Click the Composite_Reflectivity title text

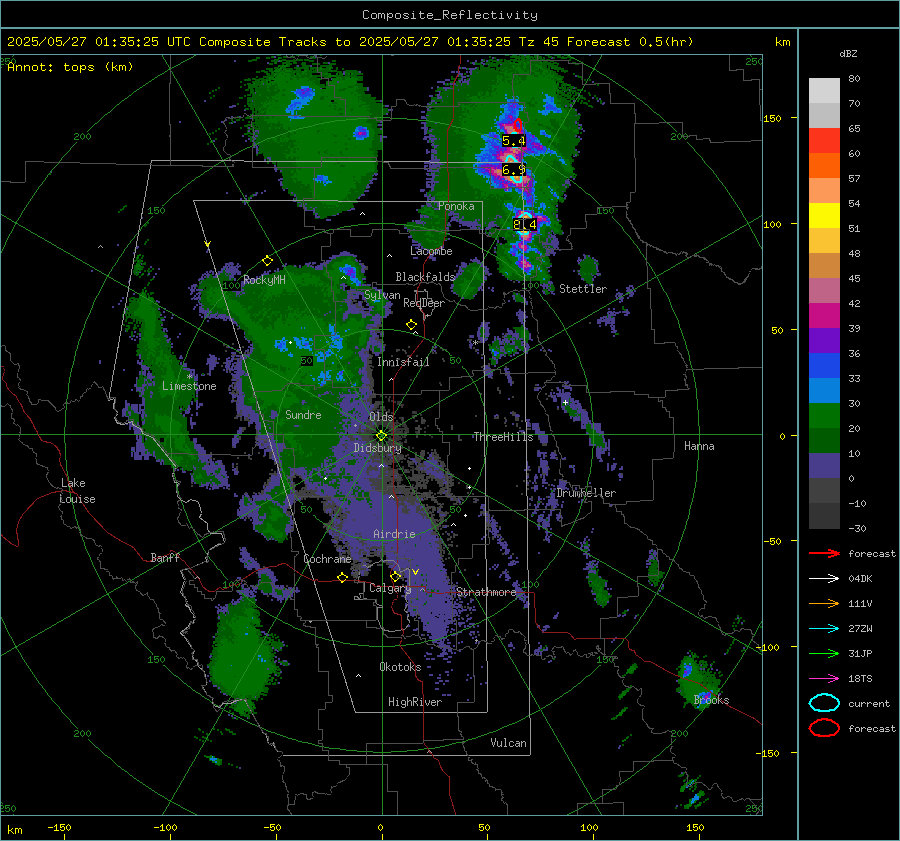[450, 15]
